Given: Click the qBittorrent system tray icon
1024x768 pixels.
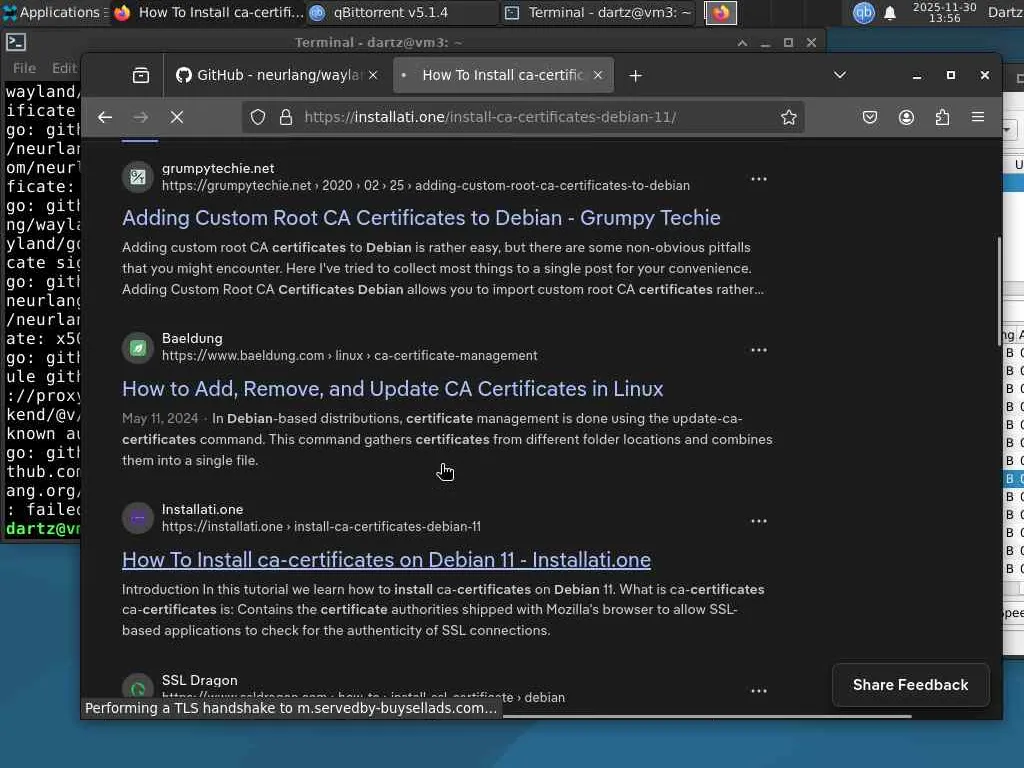Looking at the screenshot, I should pyautogui.click(x=863, y=12).
